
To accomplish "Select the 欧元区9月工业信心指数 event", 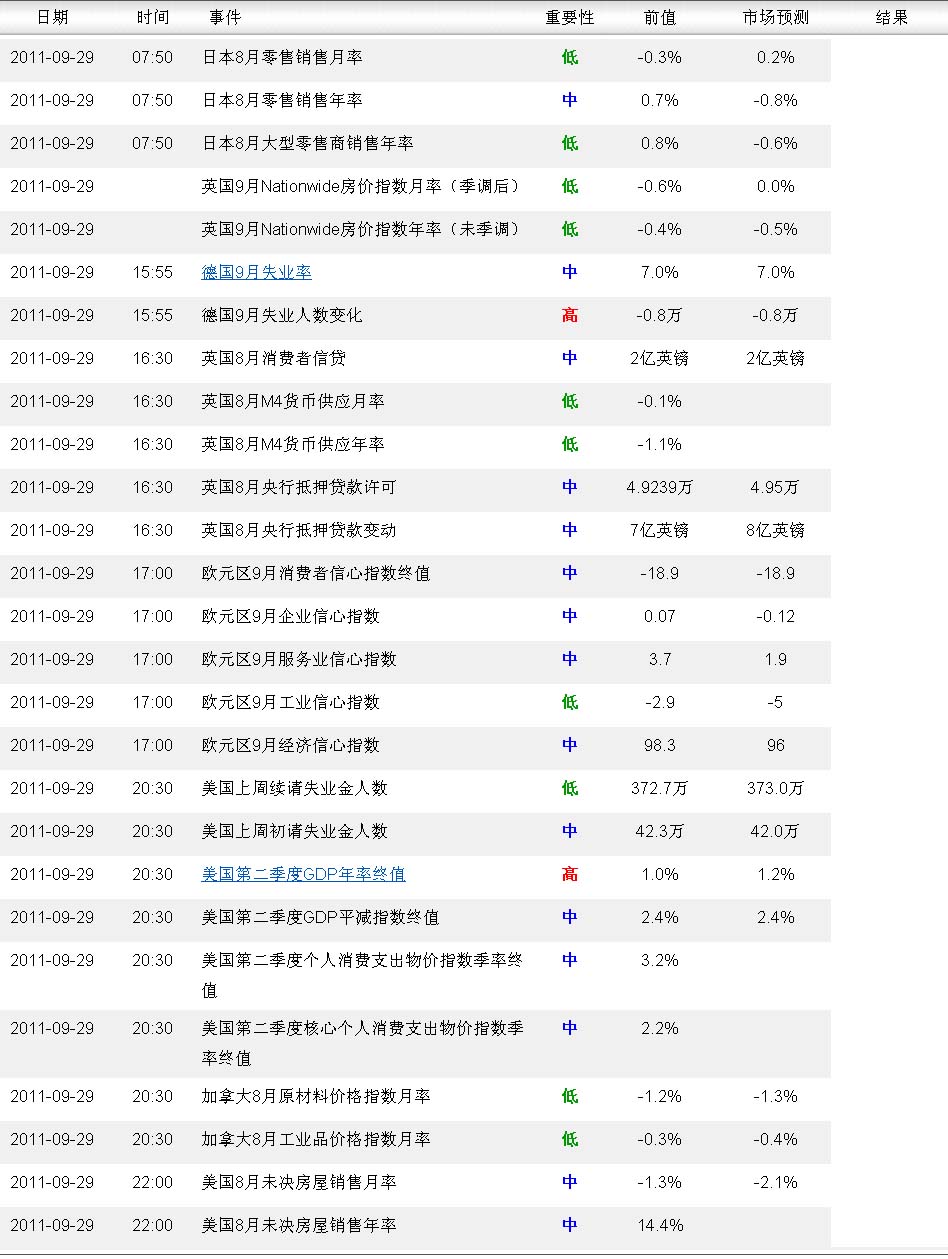I will tap(291, 702).
